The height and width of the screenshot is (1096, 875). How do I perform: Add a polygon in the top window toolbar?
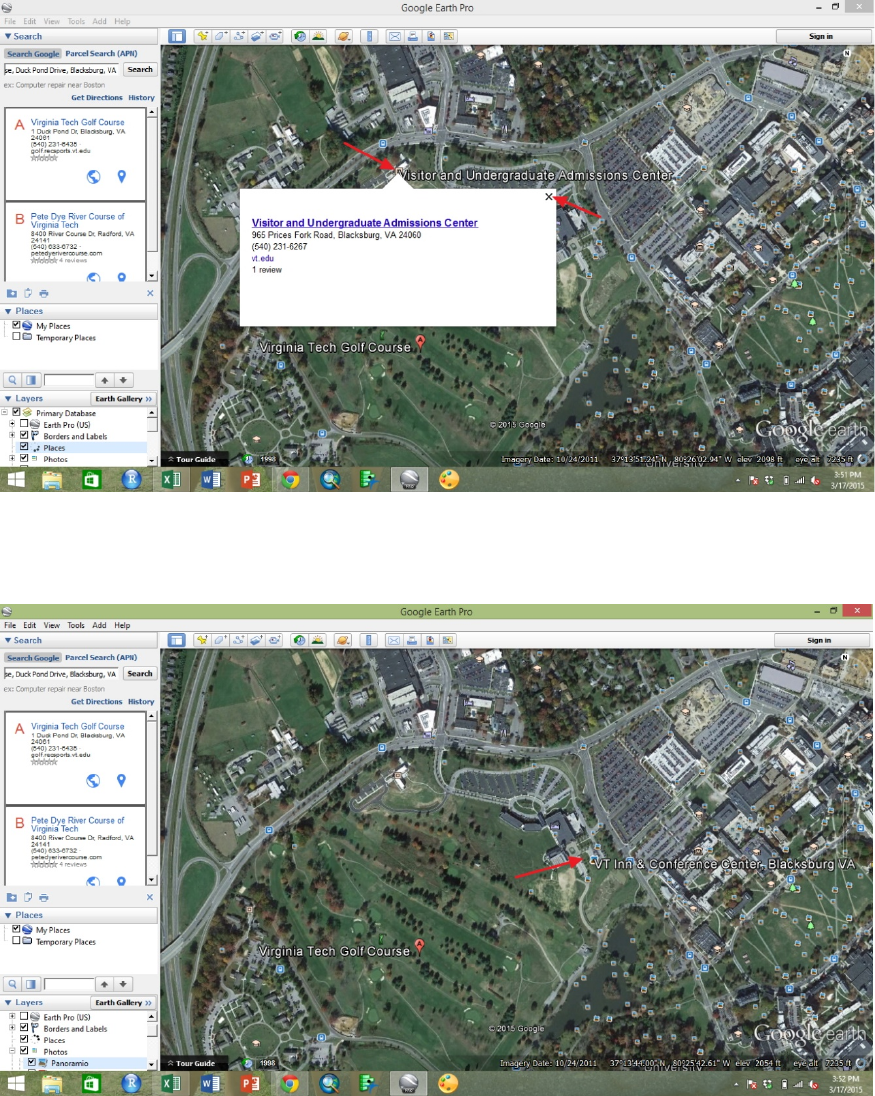tap(220, 36)
